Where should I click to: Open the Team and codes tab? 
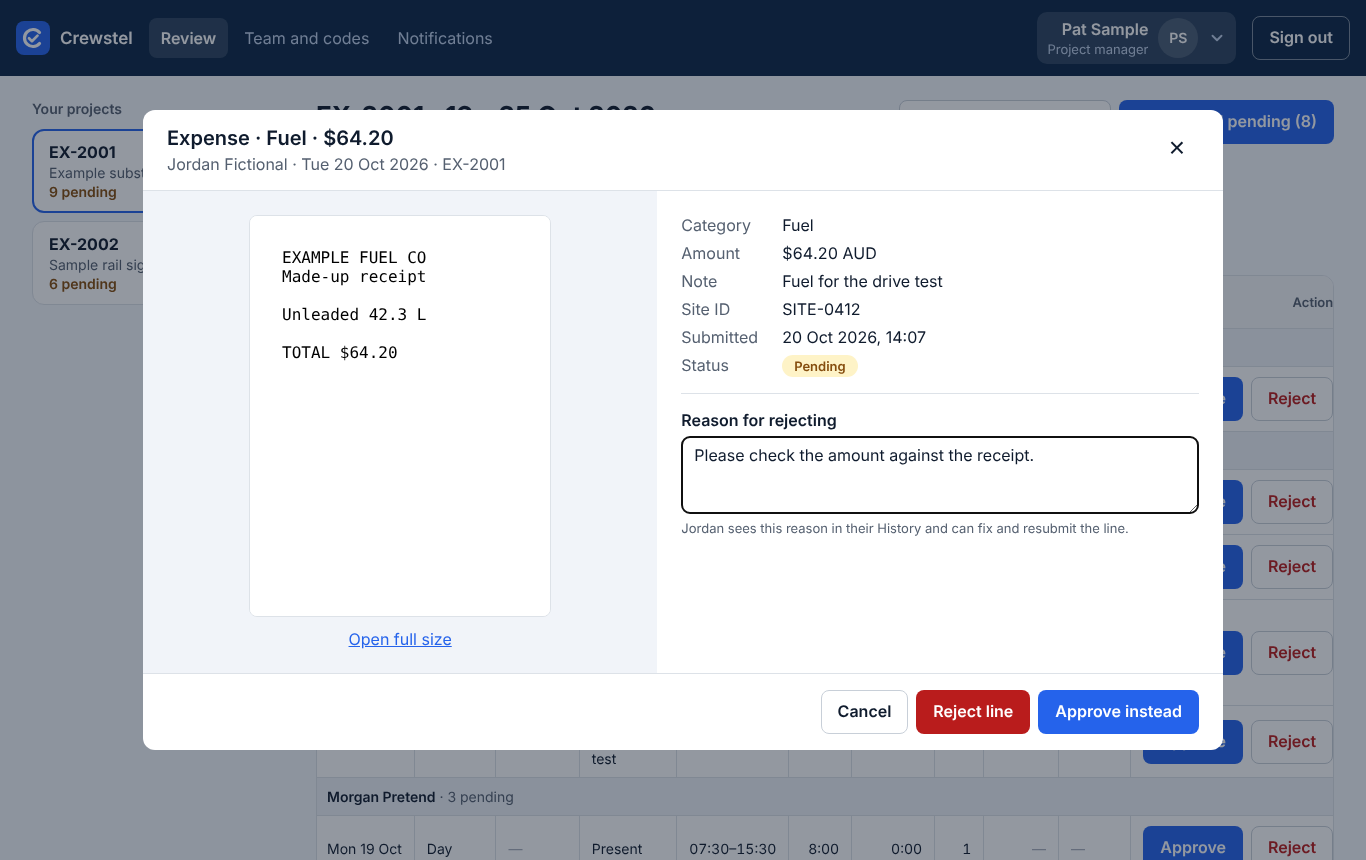307,38
